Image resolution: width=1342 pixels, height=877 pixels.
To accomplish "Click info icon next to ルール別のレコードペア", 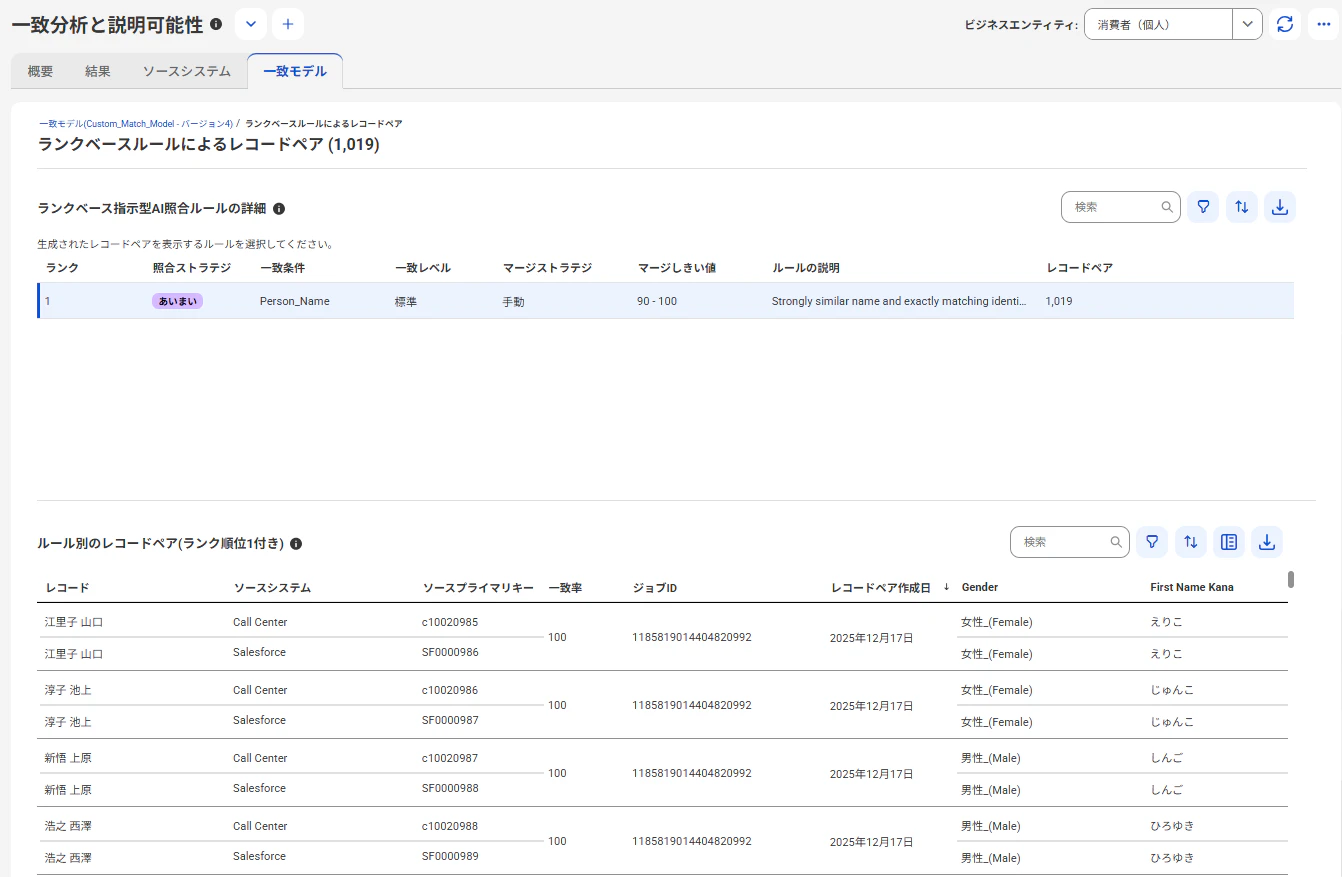I will pyautogui.click(x=296, y=544).
